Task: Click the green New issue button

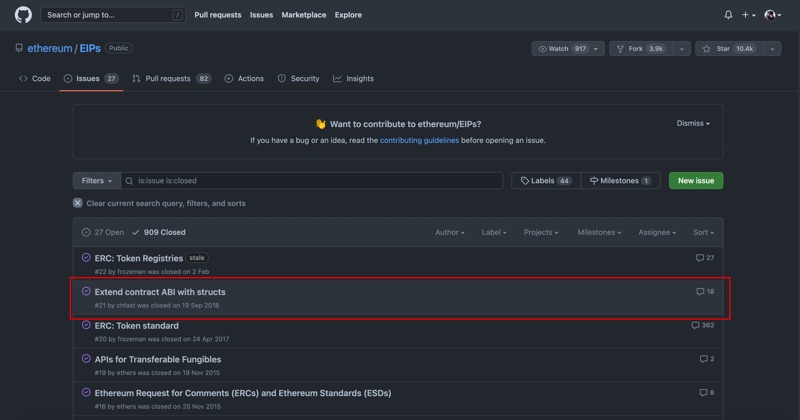Action: [695, 181]
